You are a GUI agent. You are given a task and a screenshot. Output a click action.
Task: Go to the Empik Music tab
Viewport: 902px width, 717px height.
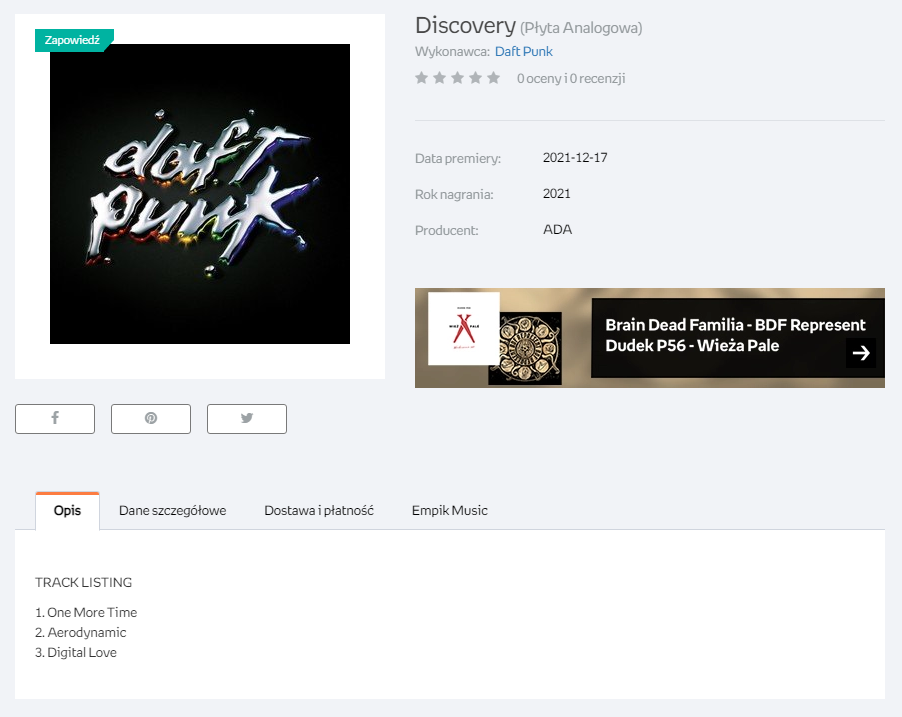449,510
